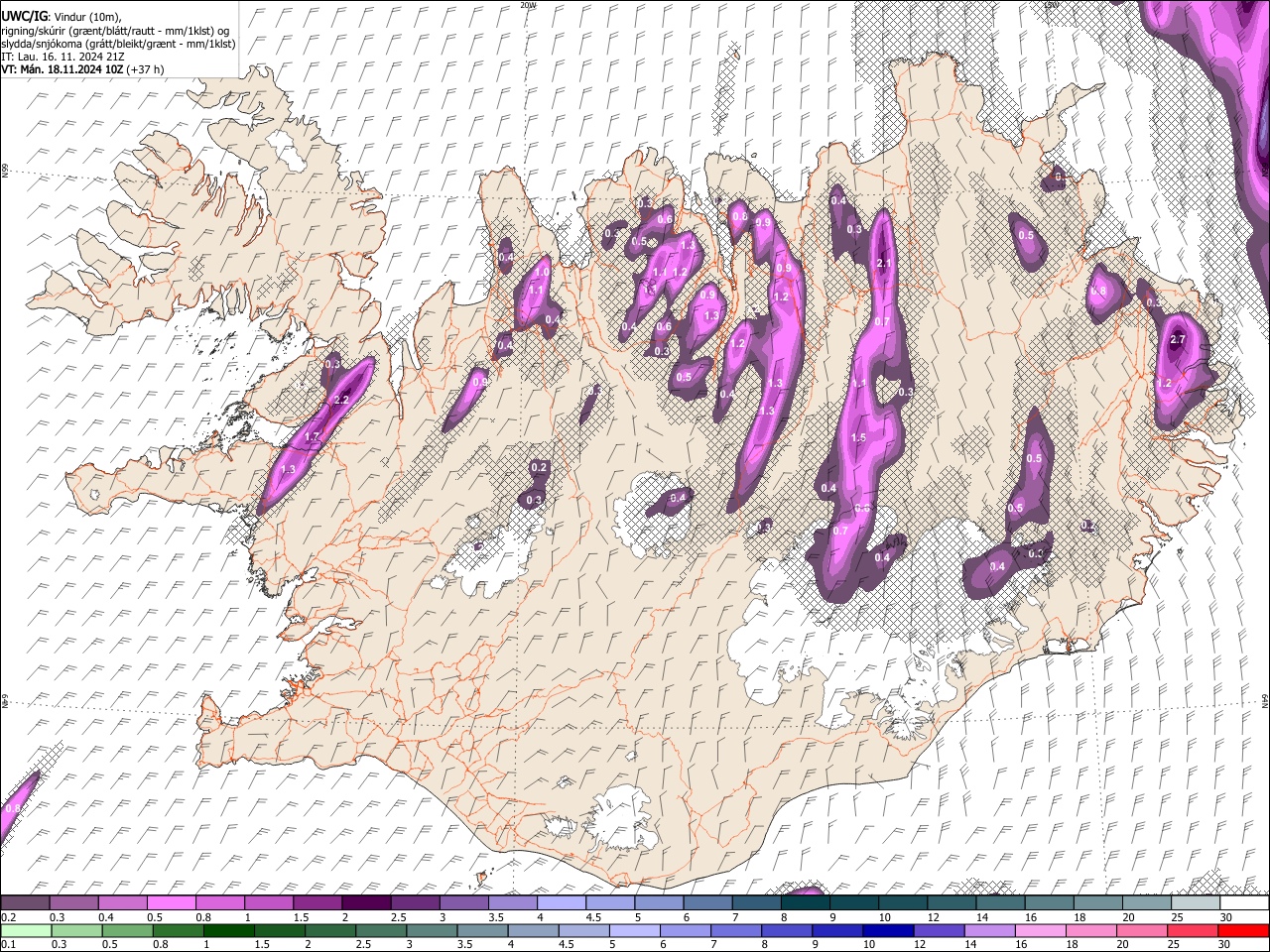
Task: Click the 'VT: Mán. 18.11.2024 10Z' valid time
Action: coord(62,69)
